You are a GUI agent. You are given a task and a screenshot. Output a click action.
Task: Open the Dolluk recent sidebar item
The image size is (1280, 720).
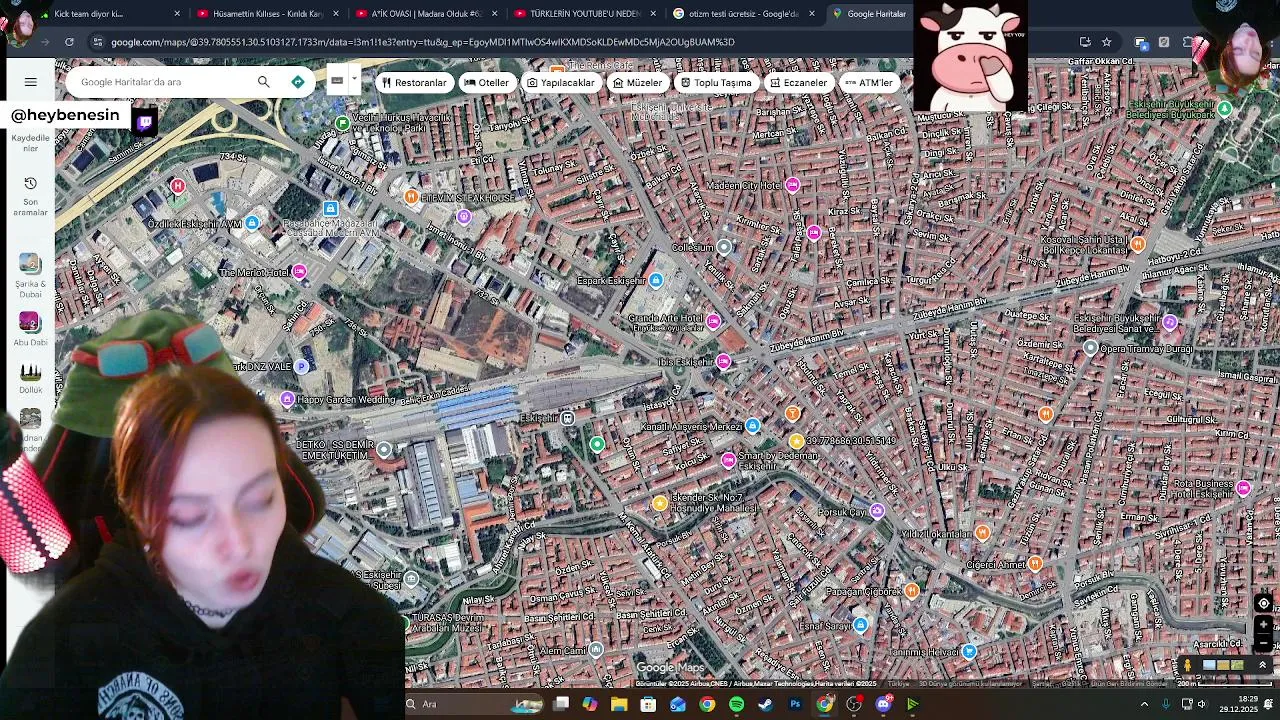(30, 378)
